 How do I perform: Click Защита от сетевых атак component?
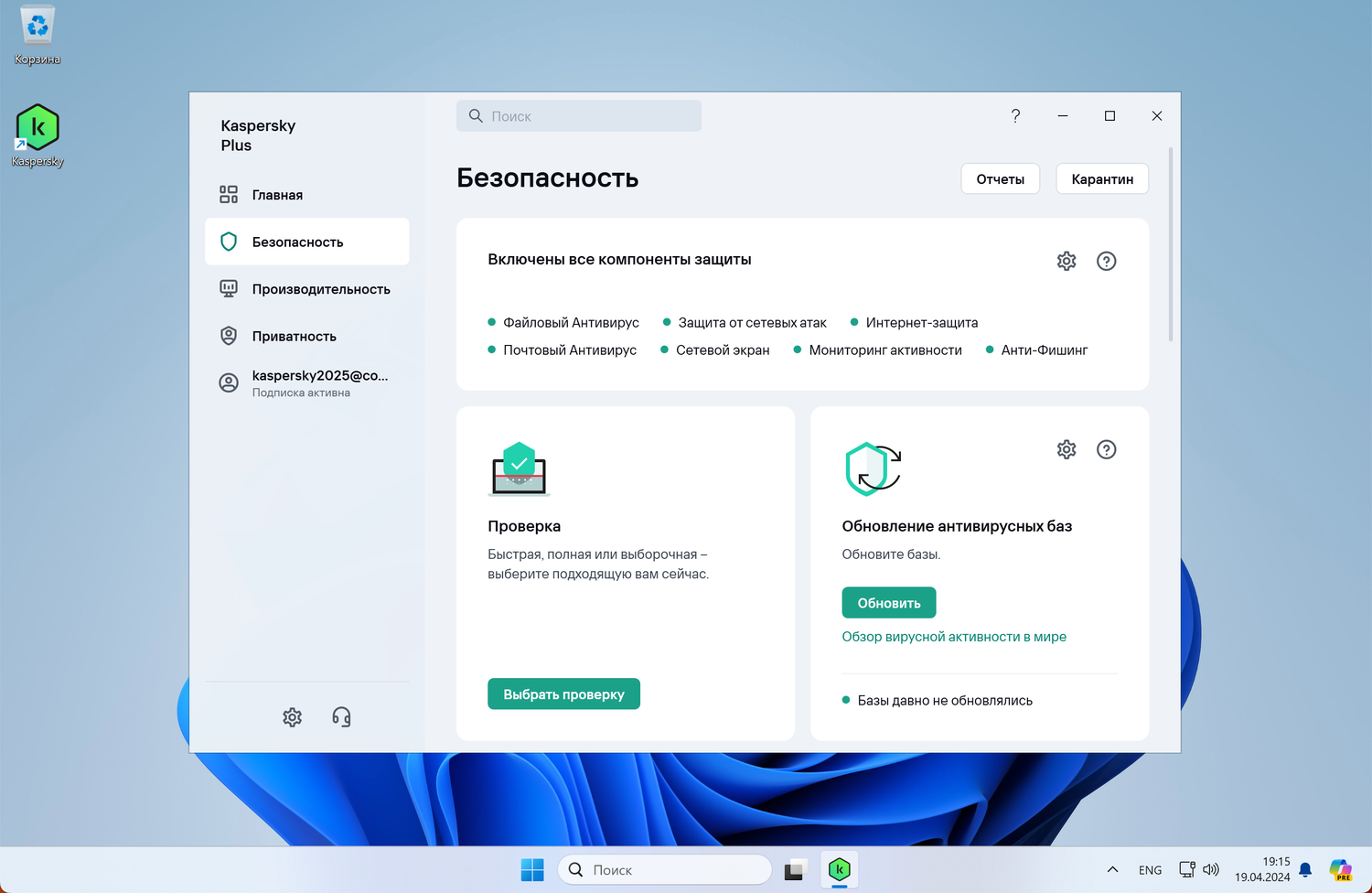point(745,322)
